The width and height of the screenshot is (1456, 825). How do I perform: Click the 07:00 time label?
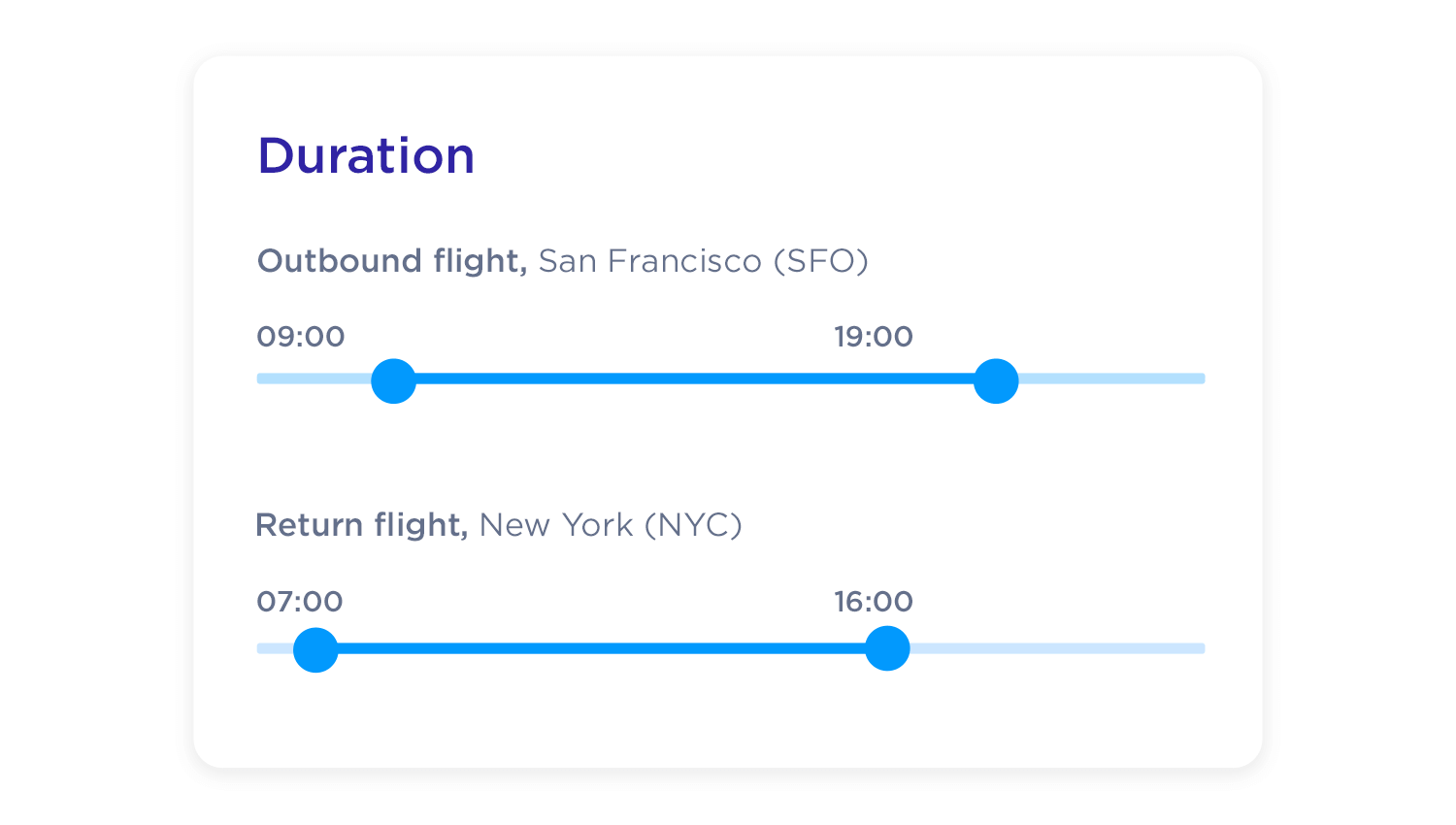[300, 602]
